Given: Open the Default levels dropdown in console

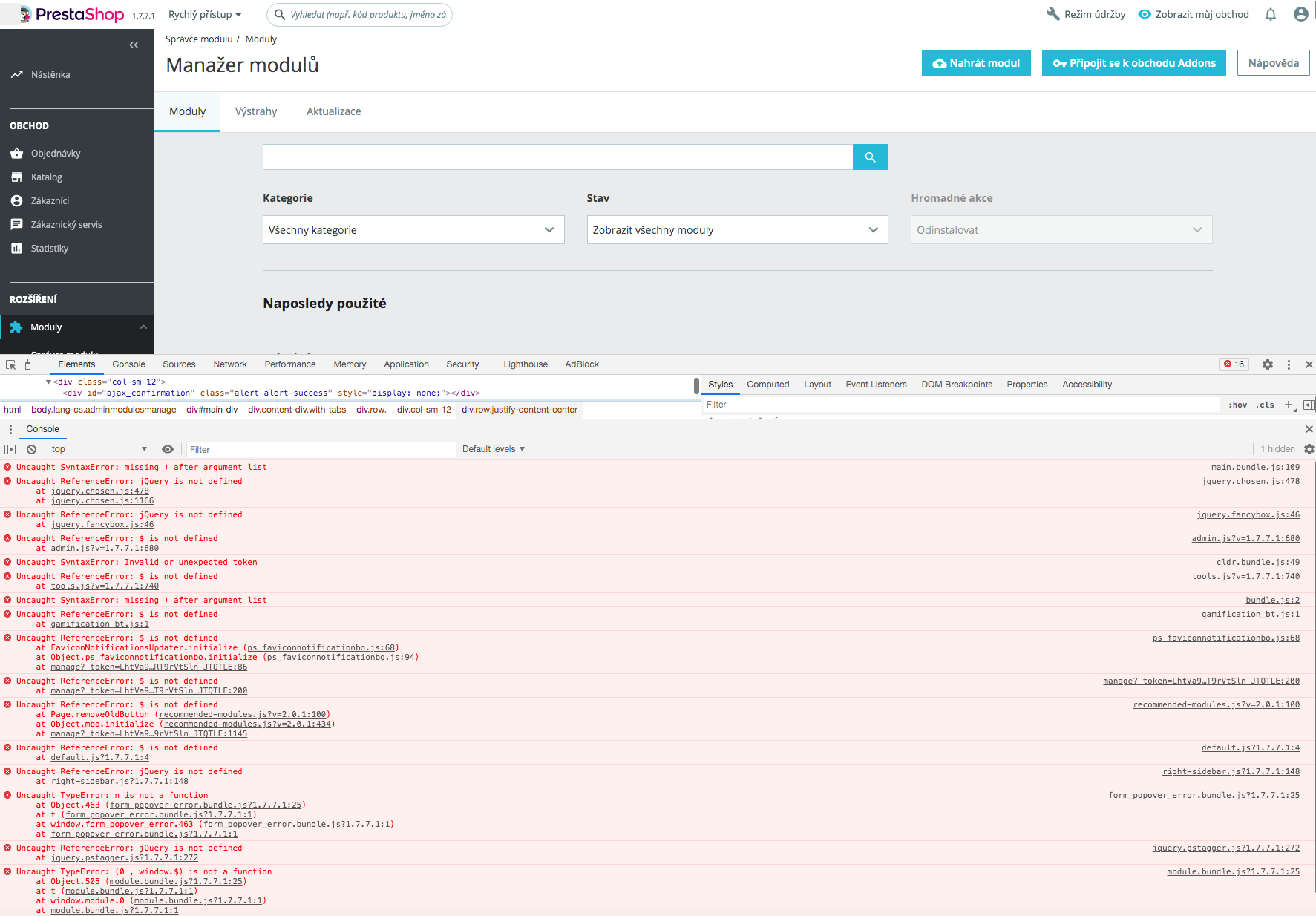Looking at the screenshot, I should coord(494,449).
